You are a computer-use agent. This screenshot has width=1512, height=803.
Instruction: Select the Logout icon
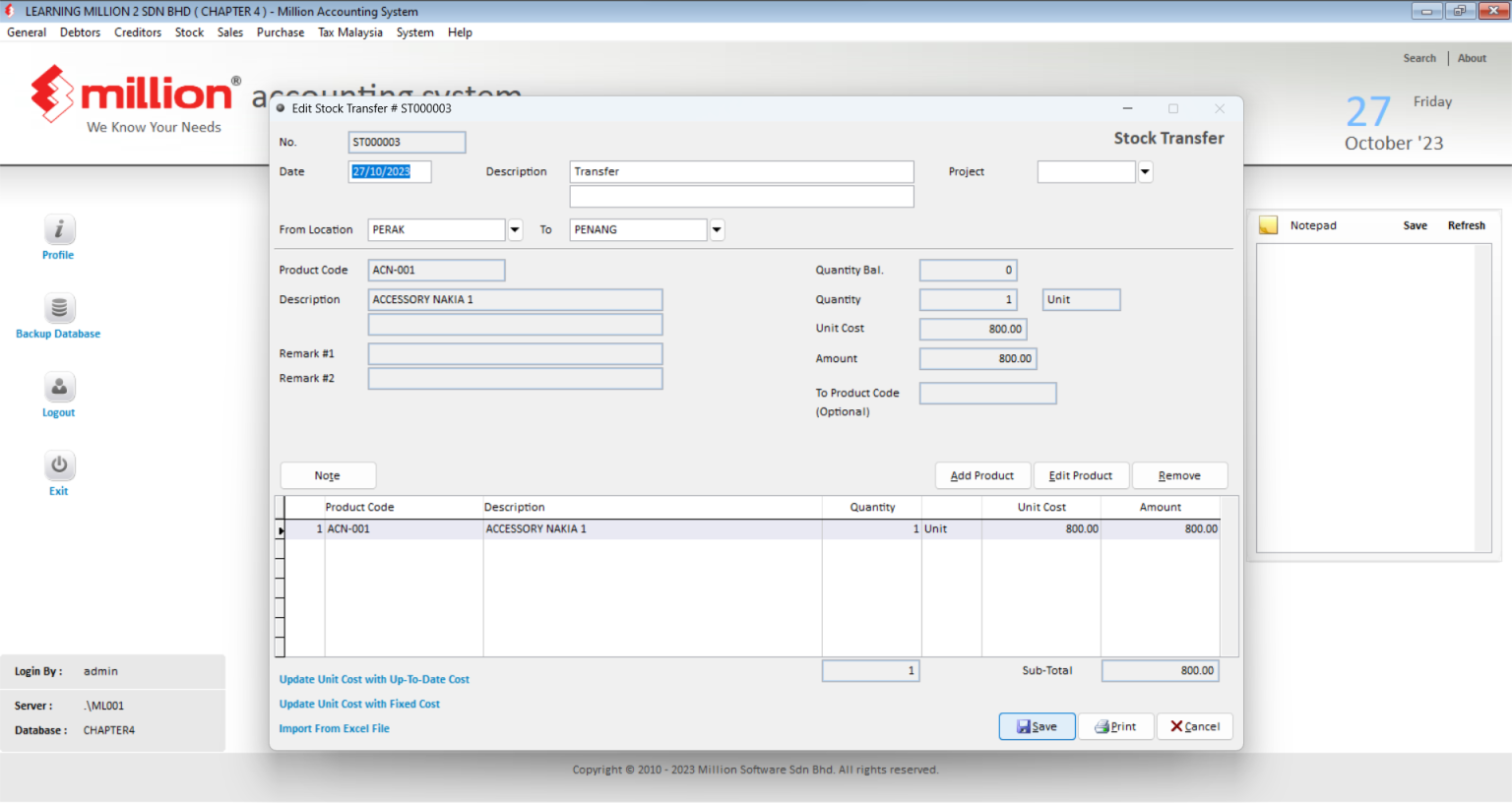click(59, 387)
